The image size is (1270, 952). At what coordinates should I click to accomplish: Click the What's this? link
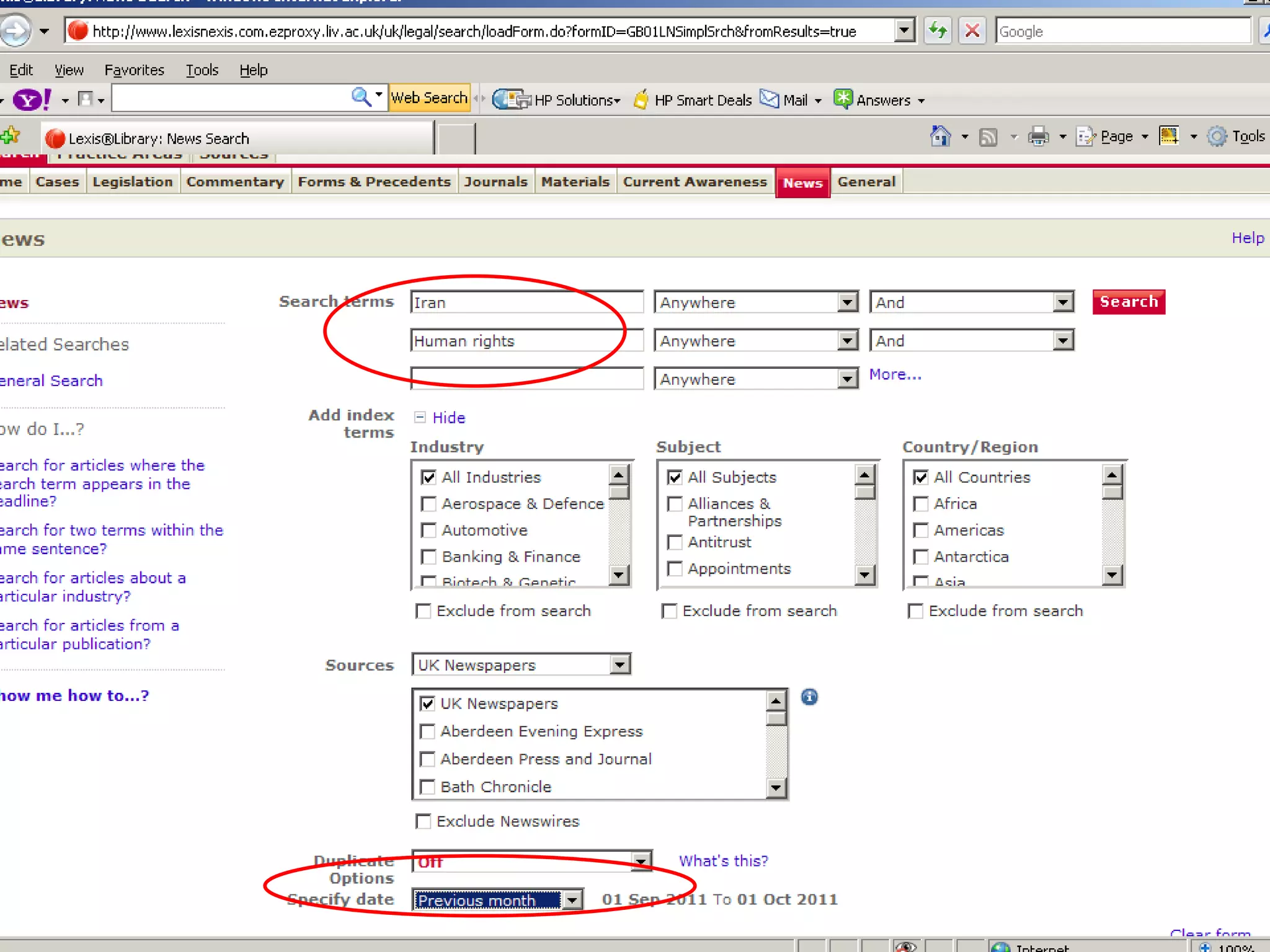[723, 861]
